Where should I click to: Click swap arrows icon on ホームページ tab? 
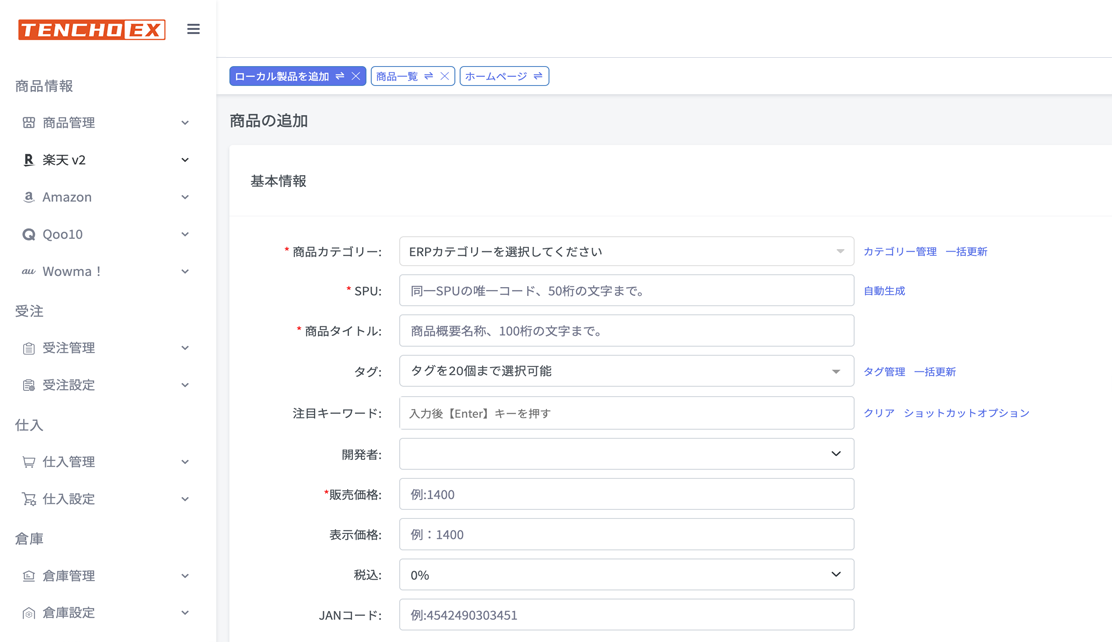pyautogui.click(x=538, y=76)
